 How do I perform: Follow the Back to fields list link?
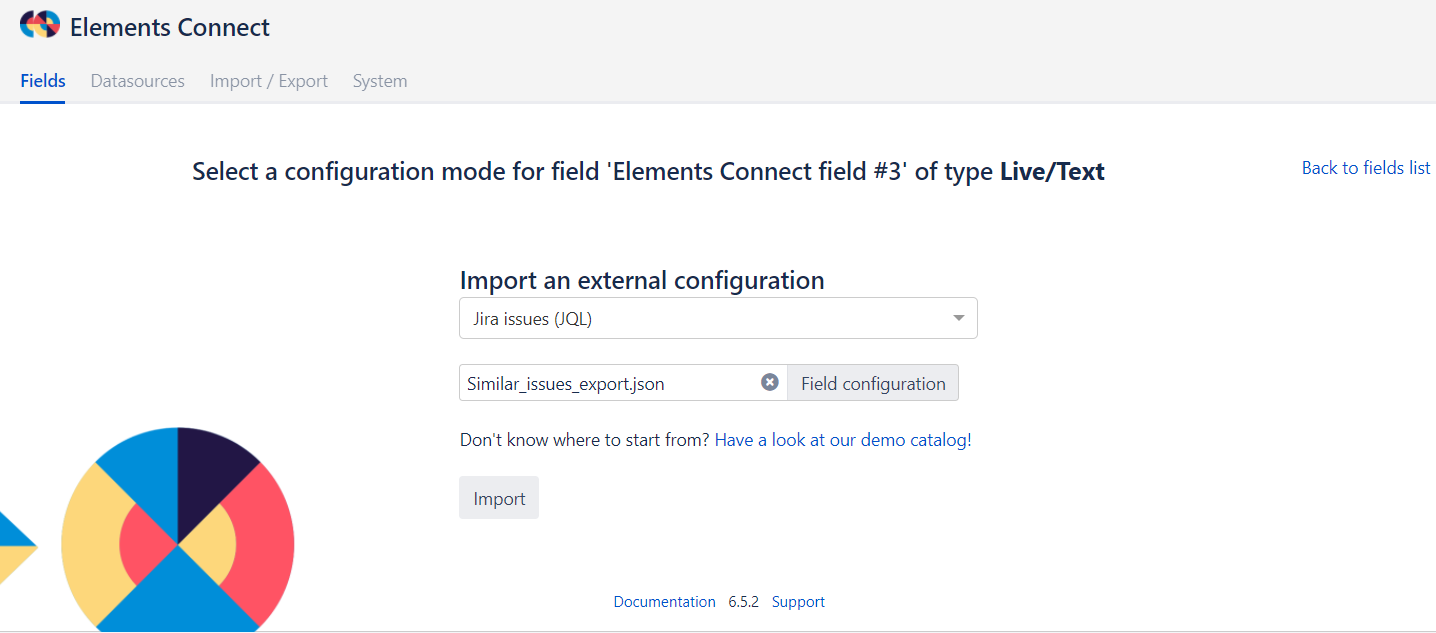(x=1365, y=168)
